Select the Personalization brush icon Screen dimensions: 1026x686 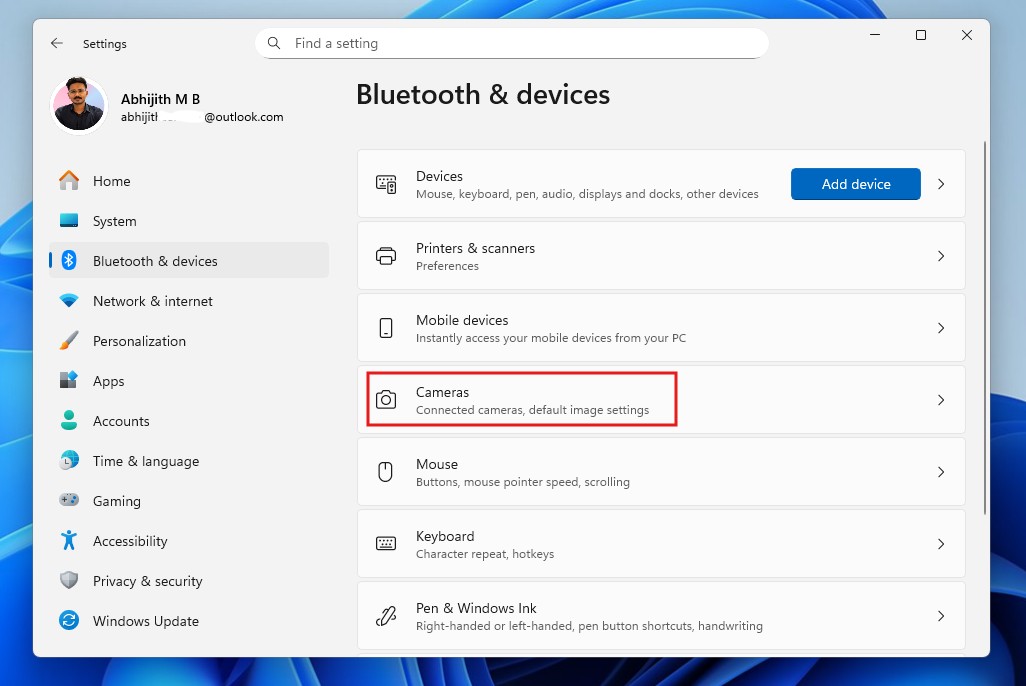tap(68, 340)
